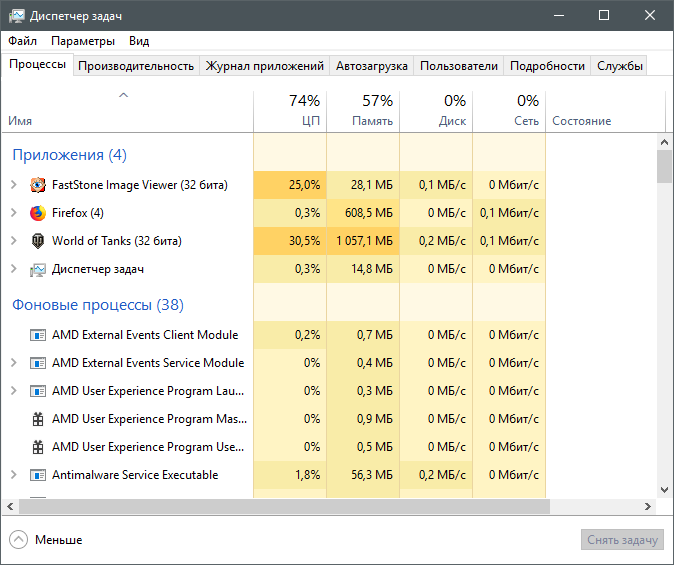Click the vertical scrollbar thumb

tap(665, 167)
